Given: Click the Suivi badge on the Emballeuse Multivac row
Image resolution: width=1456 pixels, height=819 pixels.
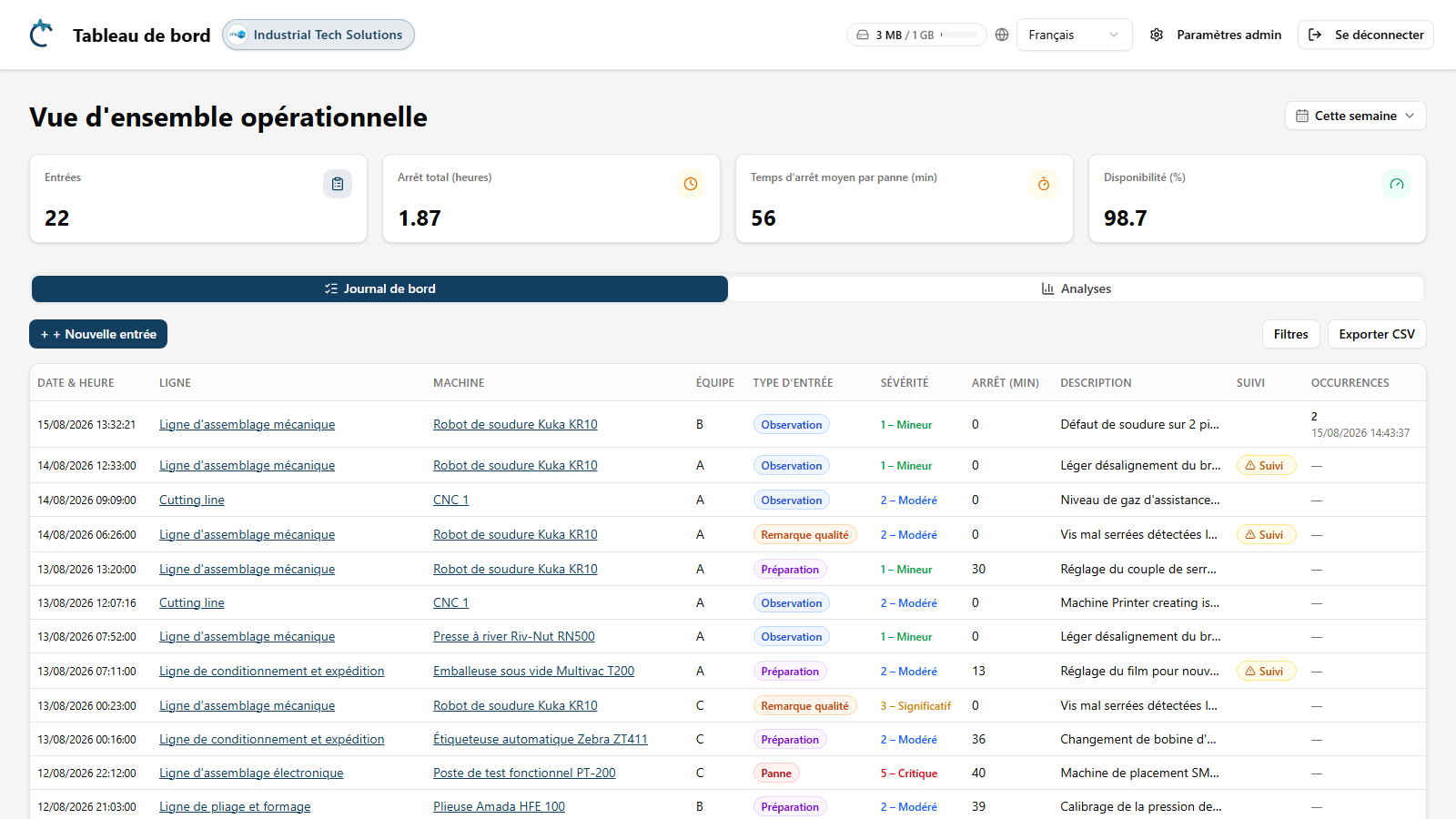Looking at the screenshot, I should 1266,671.
